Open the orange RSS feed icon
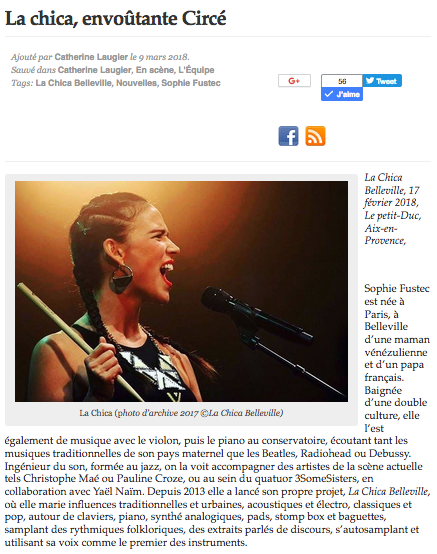 pos(315,136)
